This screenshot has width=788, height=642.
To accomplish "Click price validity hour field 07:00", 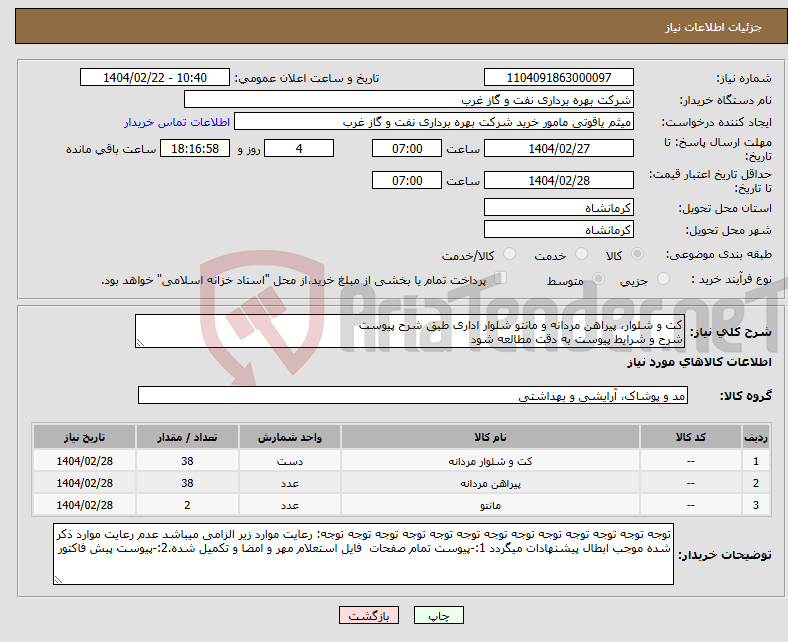I will coord(407,180).
